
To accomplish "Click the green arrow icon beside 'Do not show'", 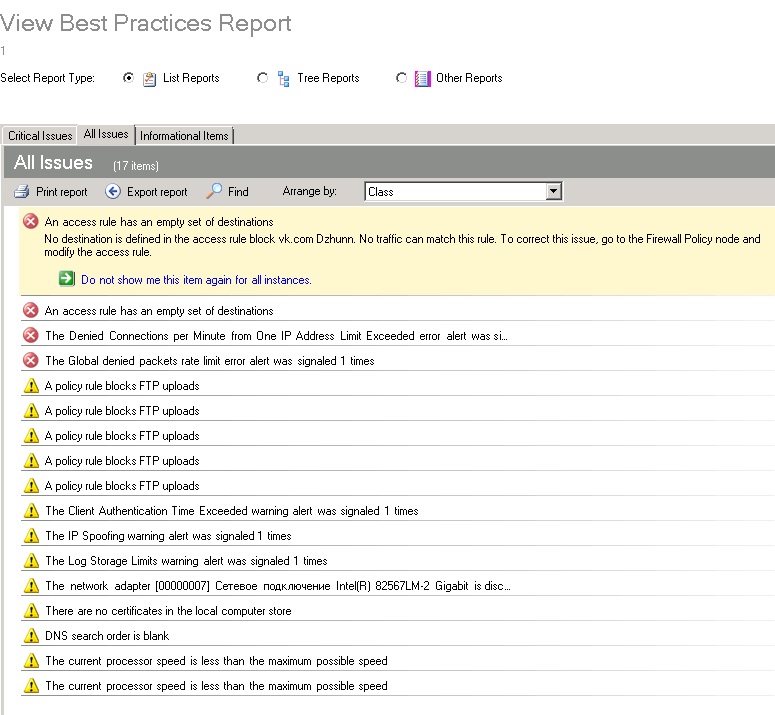I will (67, 280).
